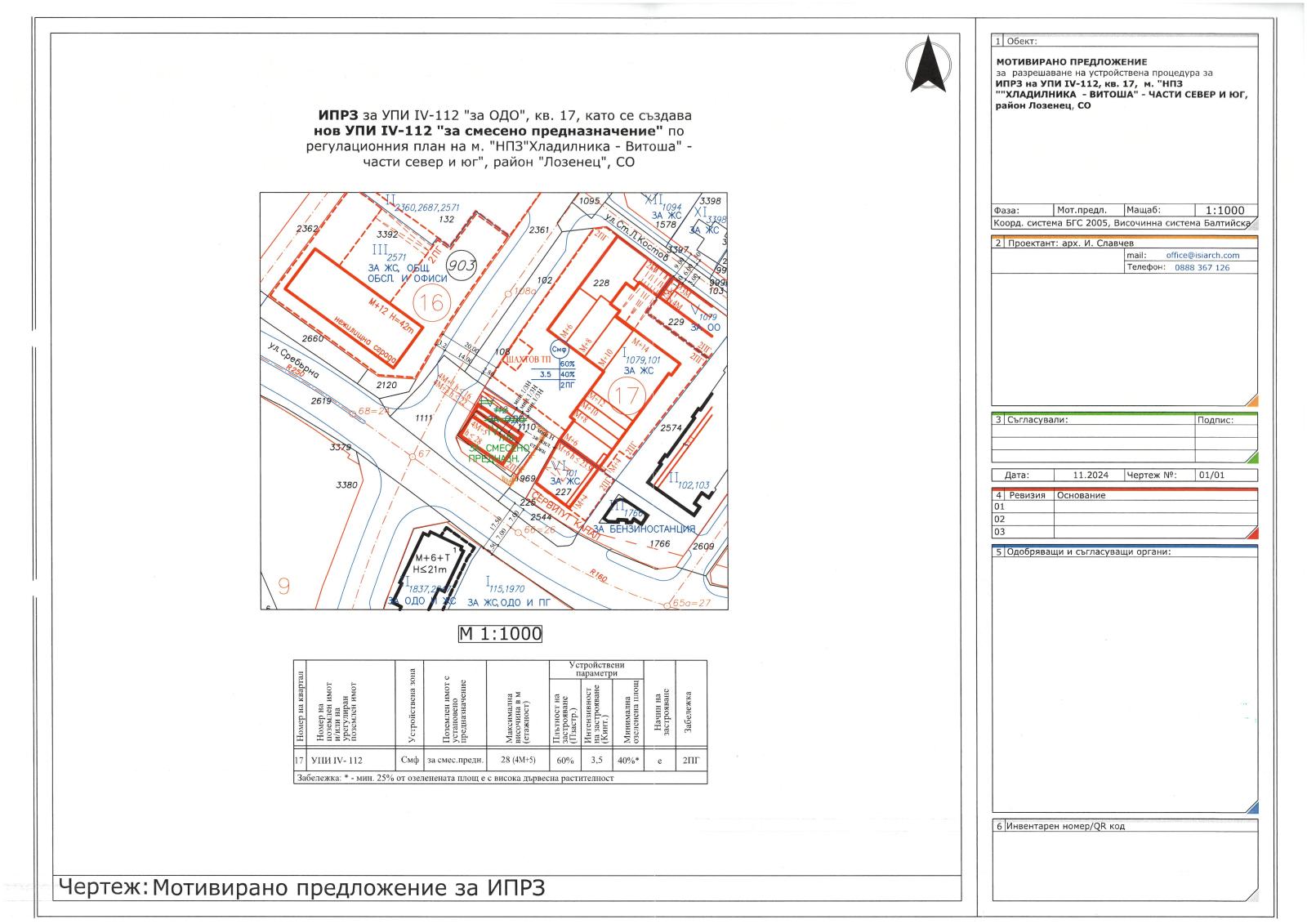Screen dimensions: 1307x924
Task: Select the 60% density cell in the table
Action: click(564, 760)
